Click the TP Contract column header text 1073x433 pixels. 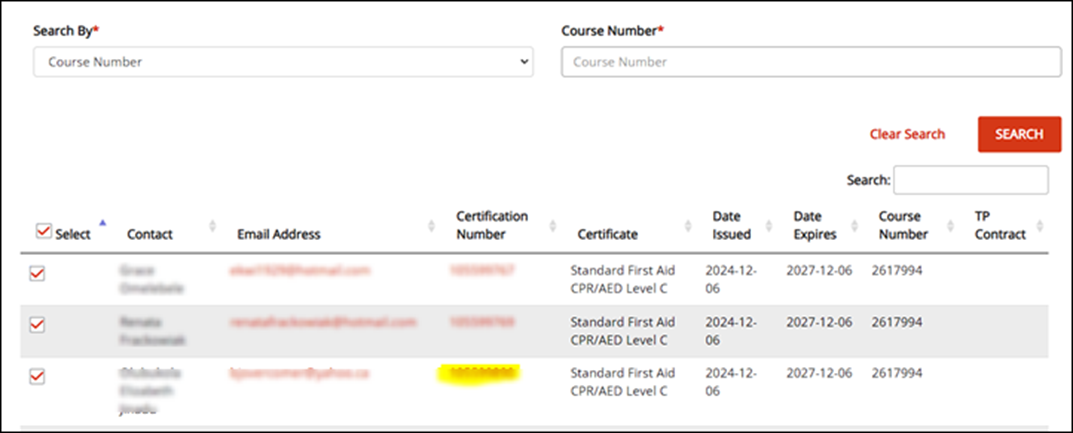click(x=1000, y=225)
